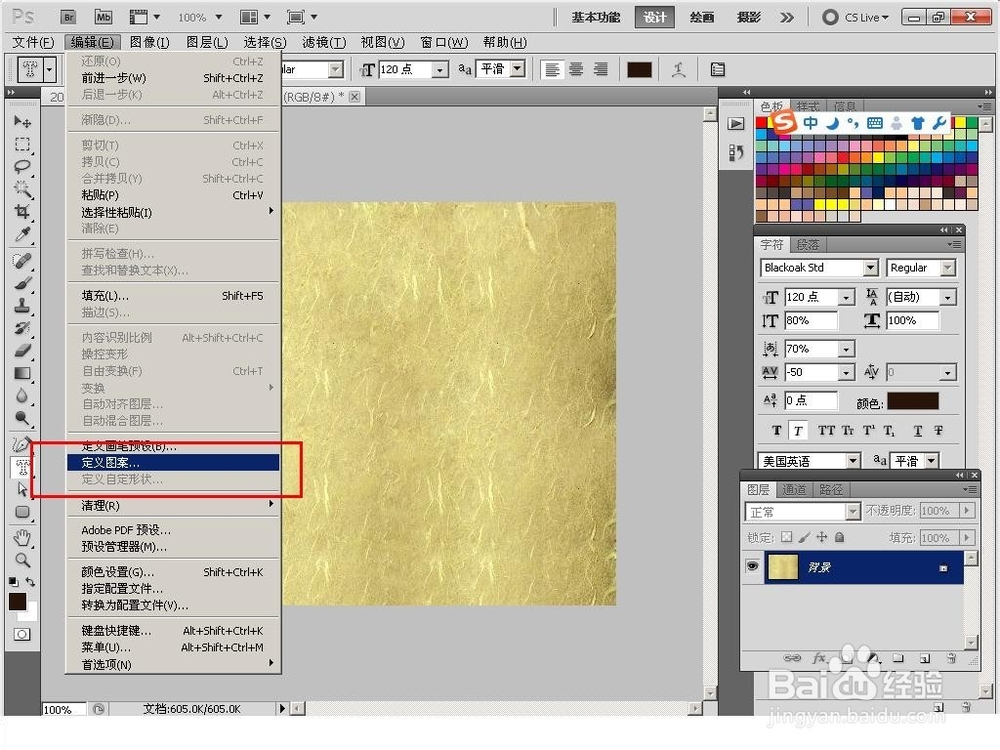Hide the 背景 layer
The height and width of the screenshot is (750, 1000).
(x=752, y=566)
